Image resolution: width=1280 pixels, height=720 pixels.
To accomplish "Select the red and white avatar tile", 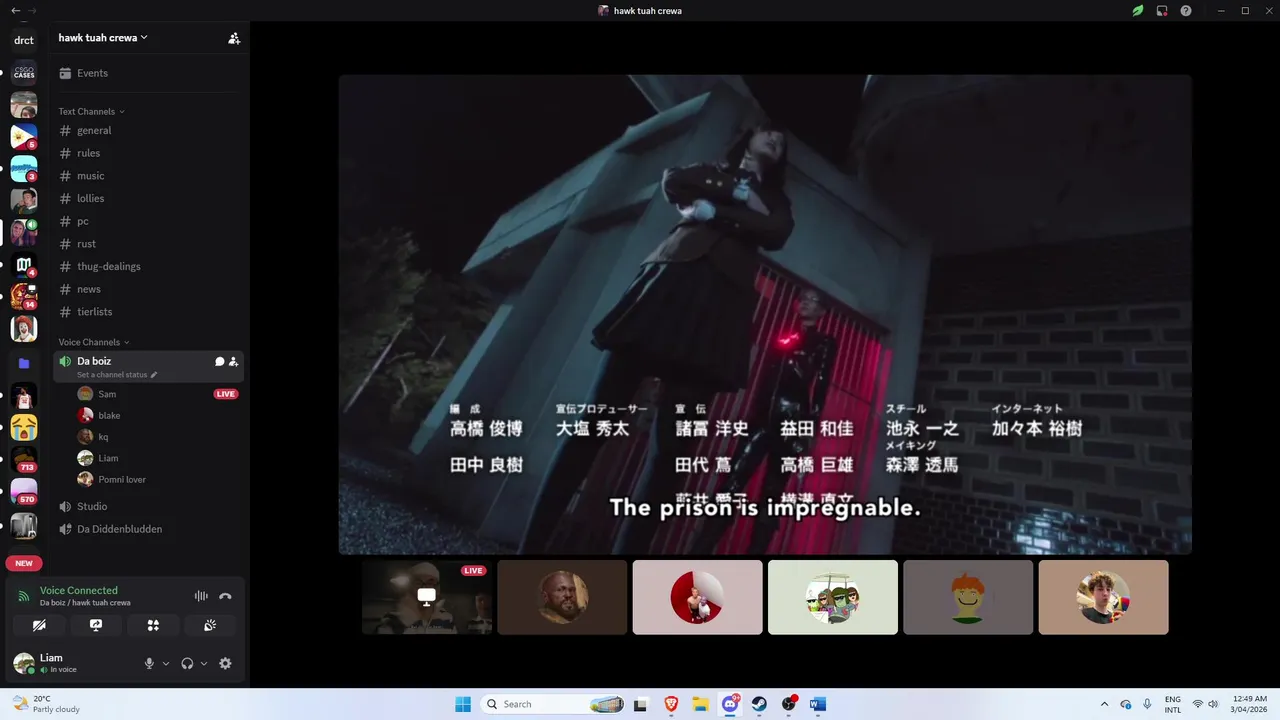I will pos(697,597).
